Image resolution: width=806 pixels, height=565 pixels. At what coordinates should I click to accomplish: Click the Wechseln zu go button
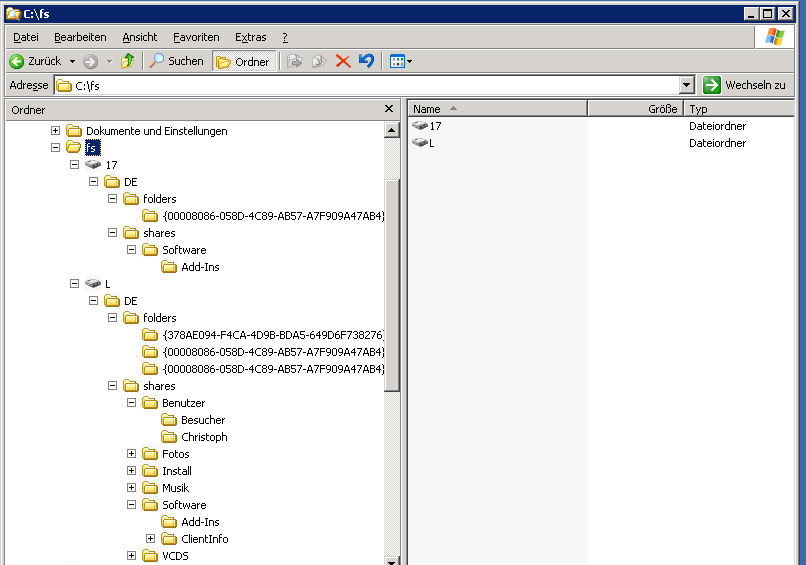pyautogui.click(x=744, y=85)
